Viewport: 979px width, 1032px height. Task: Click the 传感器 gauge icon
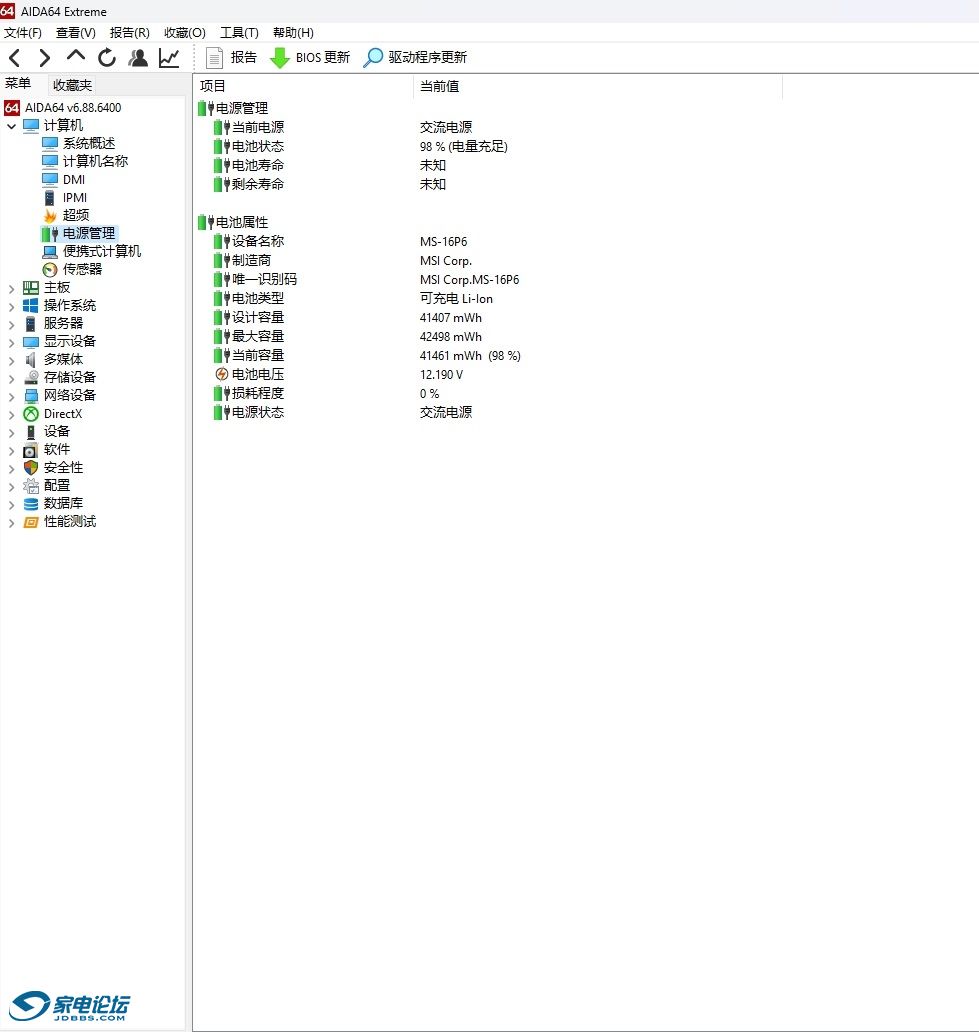pos(50,269)
